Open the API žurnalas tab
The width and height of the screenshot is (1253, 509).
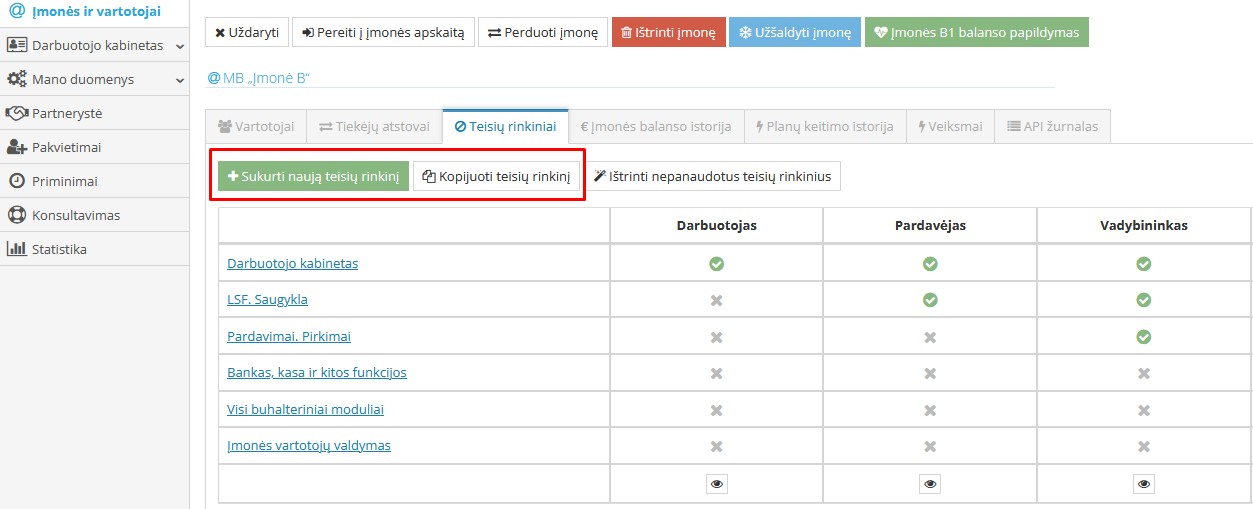click(1052, 127)
